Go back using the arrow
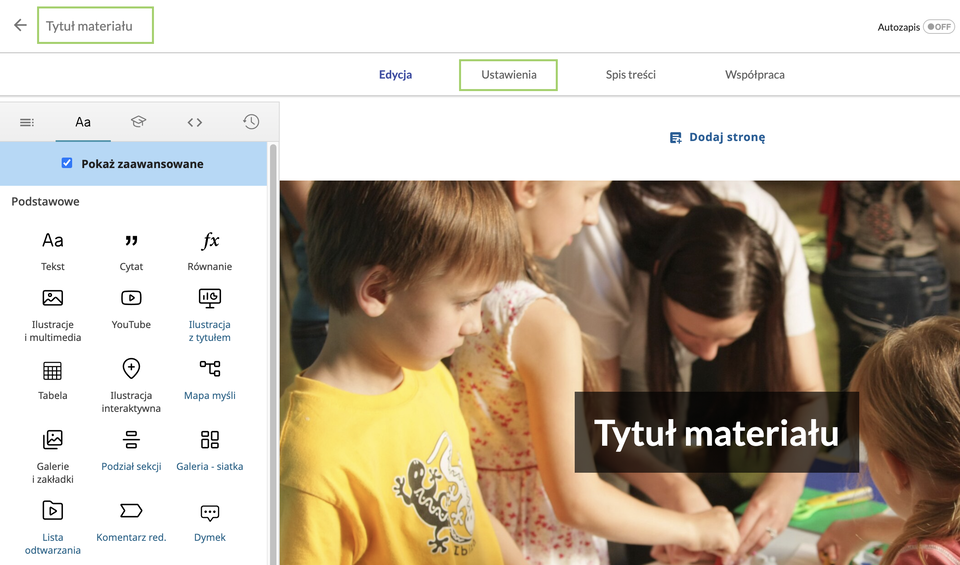Viewport: 960px width, 565px height. pyautogui.click(x=20, y=25)
